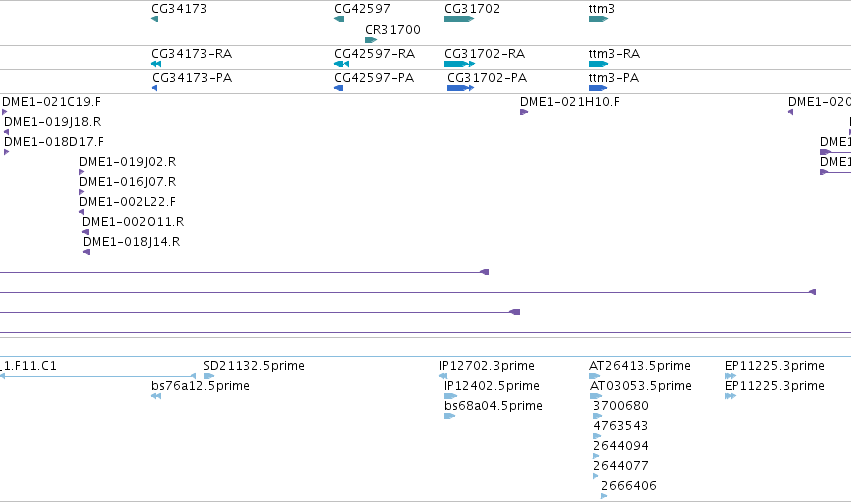Select the bs68a04.5prime EST

pos(449,416)
